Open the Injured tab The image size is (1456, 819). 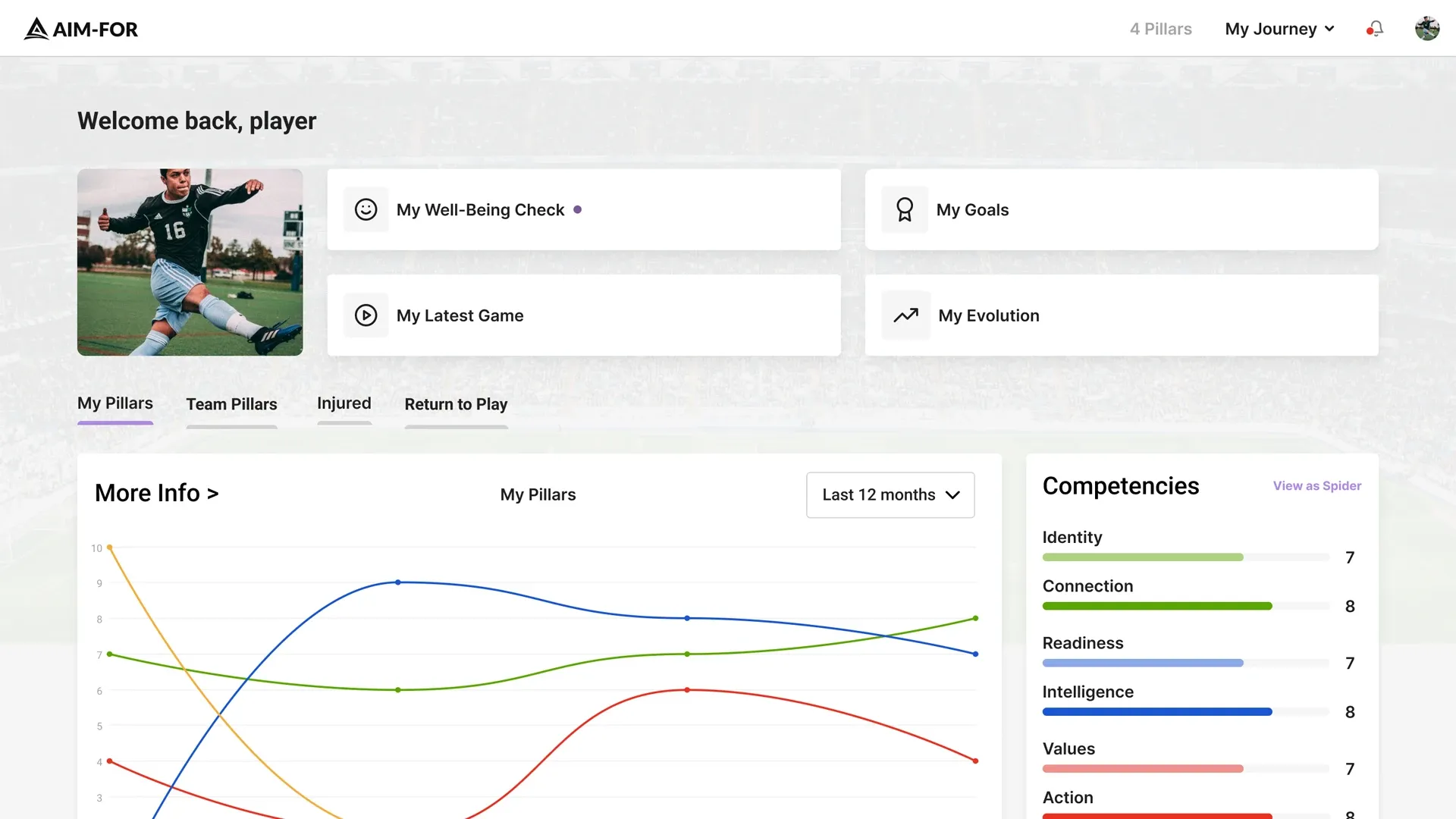click(344, 403)
